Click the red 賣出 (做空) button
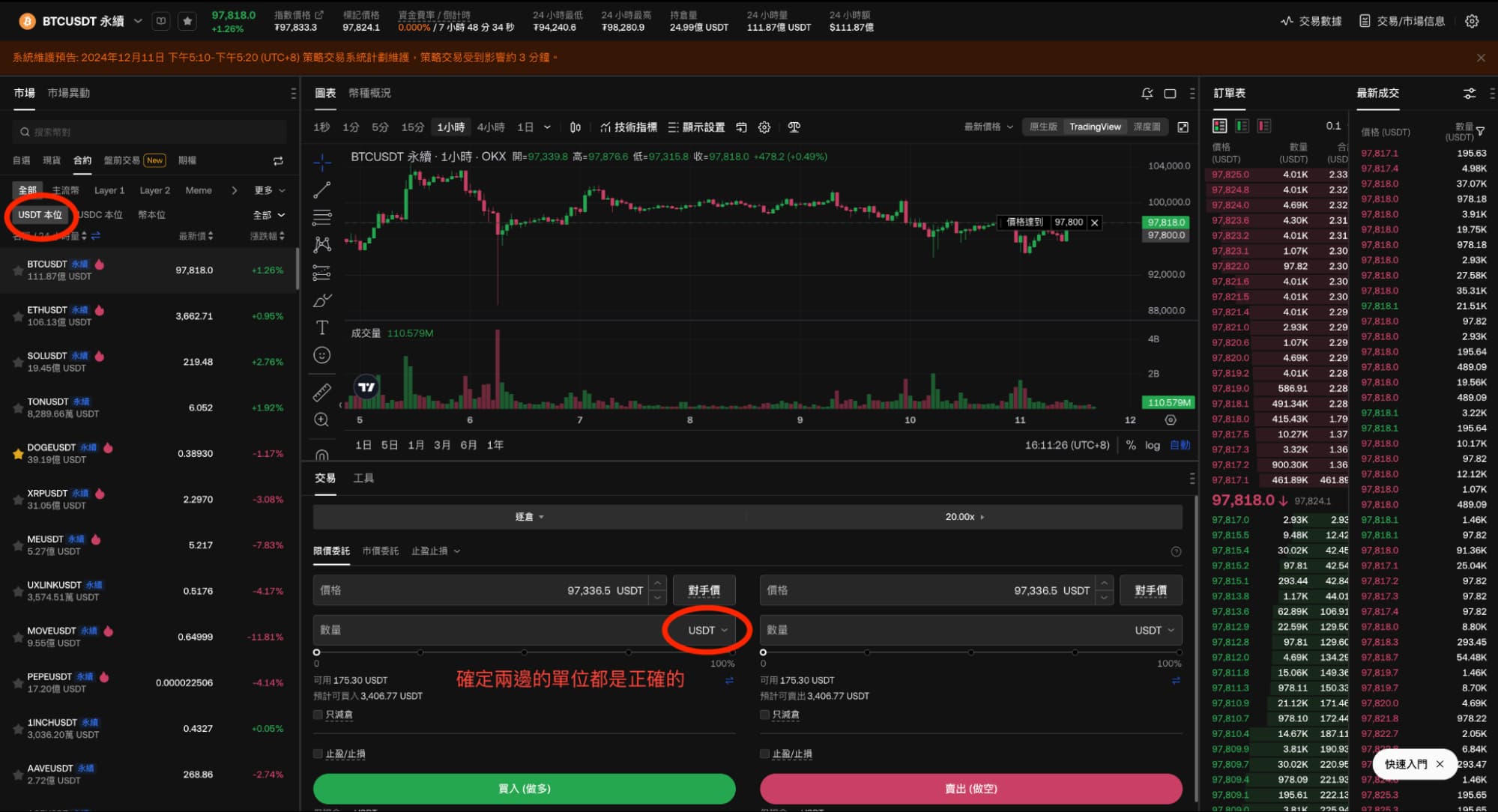The image size is (1498, 812). pyautogui.click(x=970, y=788)
